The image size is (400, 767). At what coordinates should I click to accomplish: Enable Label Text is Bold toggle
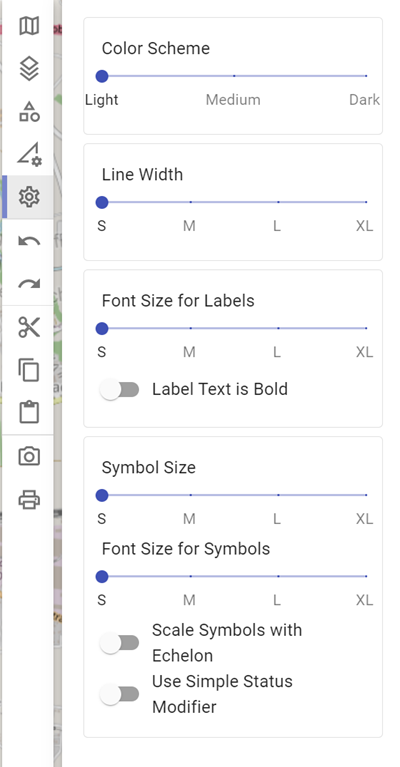[119, 389]
